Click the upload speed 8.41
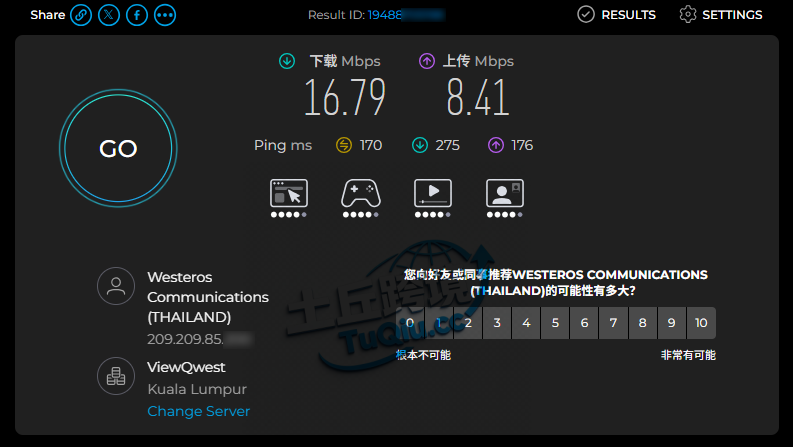The image size is (793, 447). pyautogui.click(x=478, y=97)
